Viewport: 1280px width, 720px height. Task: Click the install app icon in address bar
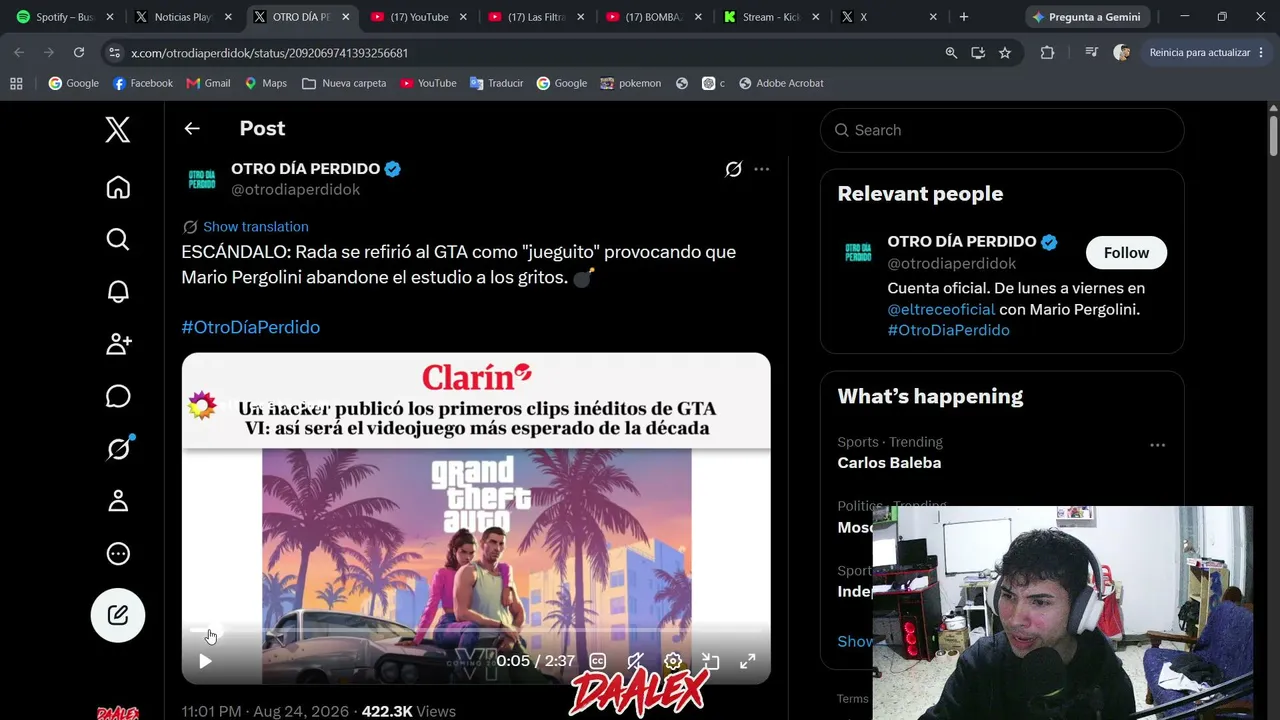(978, 52)
